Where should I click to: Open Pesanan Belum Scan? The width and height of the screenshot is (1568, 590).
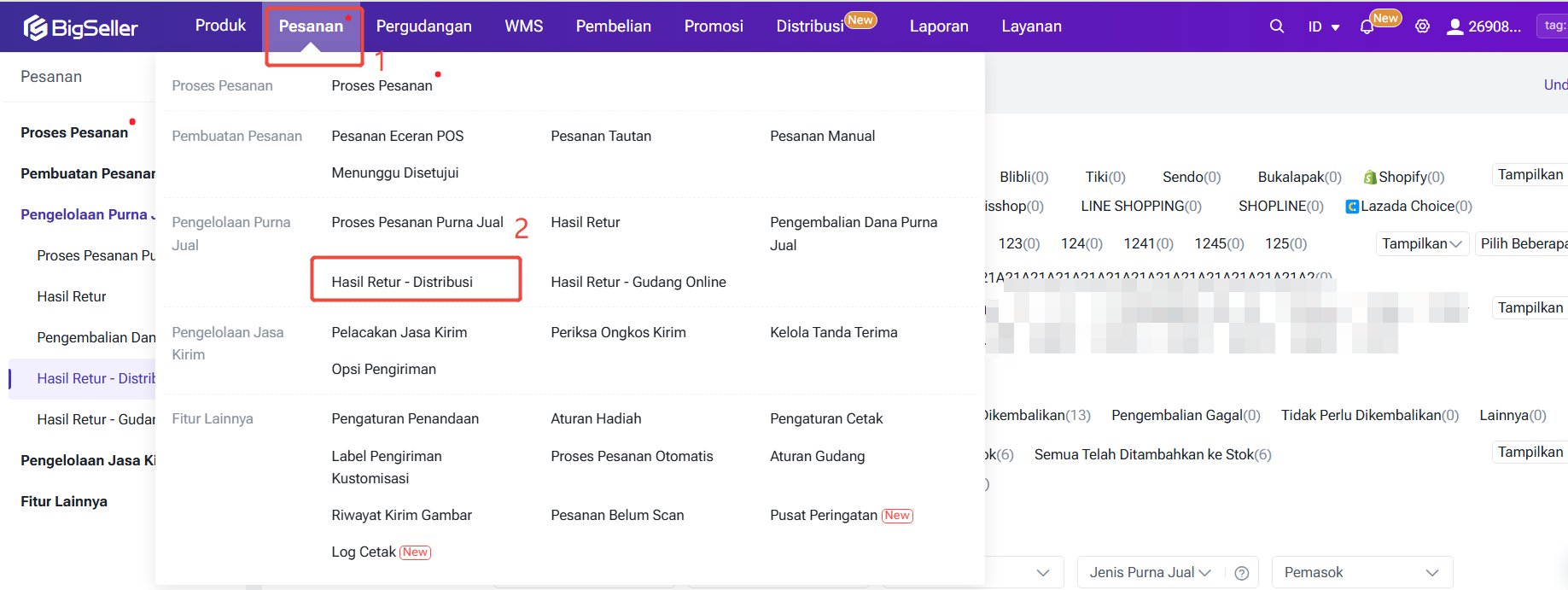[x=617, y=515]
